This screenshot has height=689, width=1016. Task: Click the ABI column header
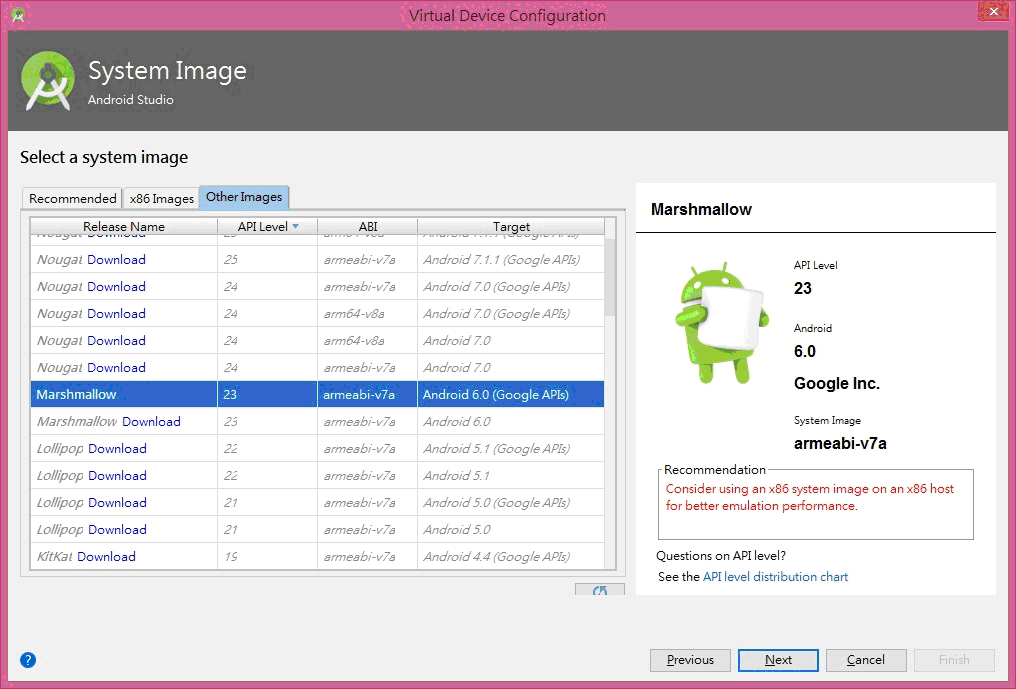click(x=367, y=226)
